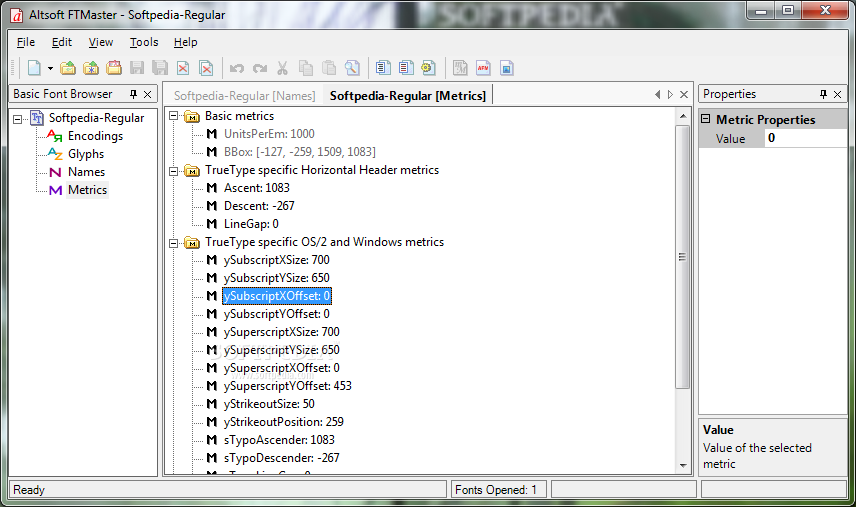
Task: Select the ySuperscriptYOffset: 453 metric
Action: point(288,386)
